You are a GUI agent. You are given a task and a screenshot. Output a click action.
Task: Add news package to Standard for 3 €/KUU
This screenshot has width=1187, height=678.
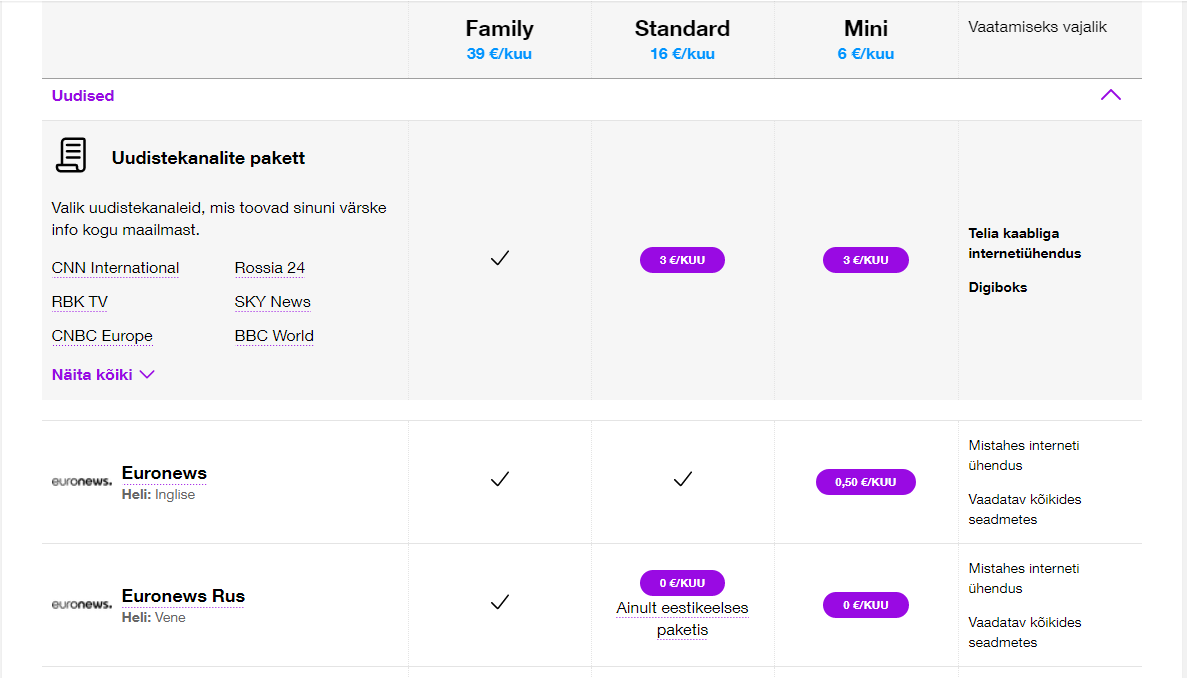click(682, 260)
